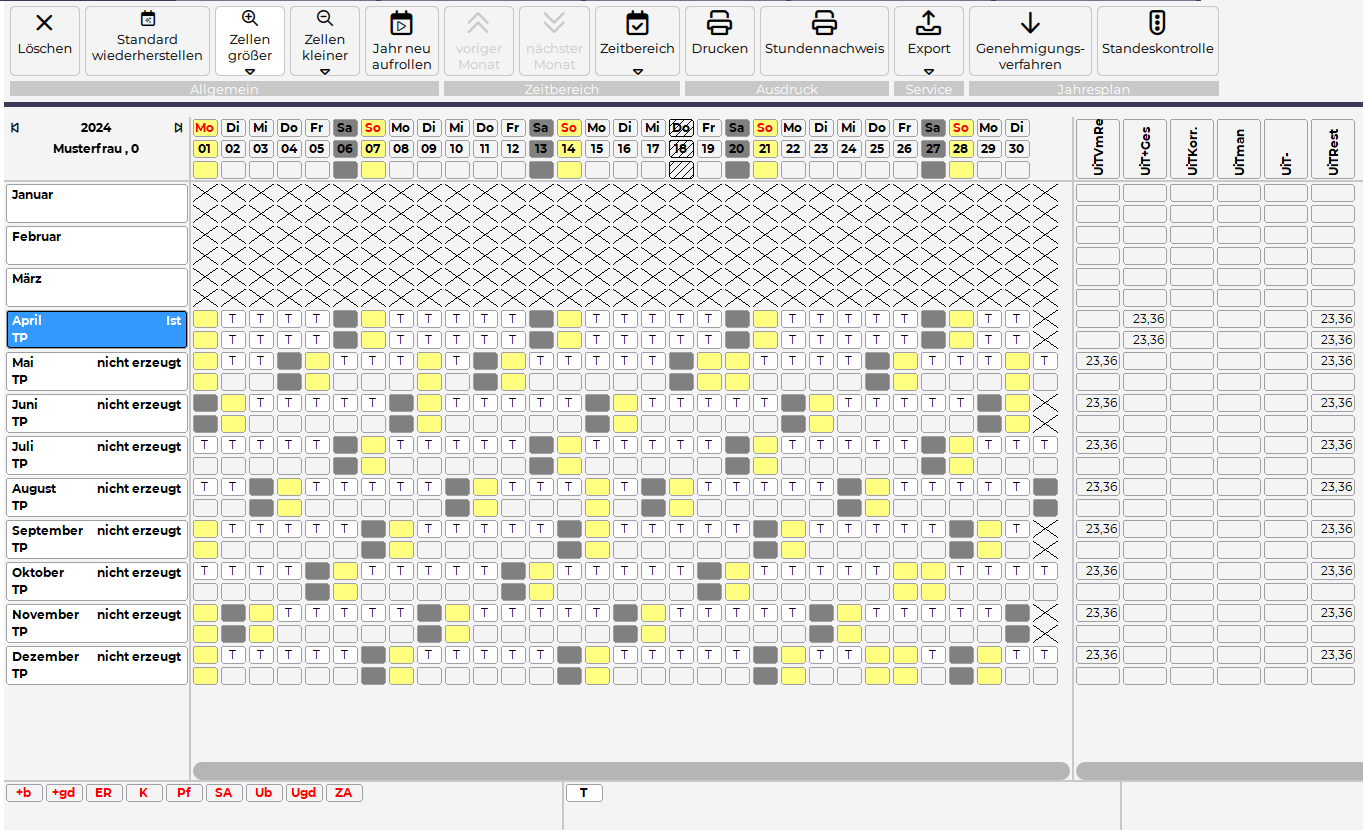The image size is (1363, 830).
Task: Select the April month row
Action: pos(96,329)
